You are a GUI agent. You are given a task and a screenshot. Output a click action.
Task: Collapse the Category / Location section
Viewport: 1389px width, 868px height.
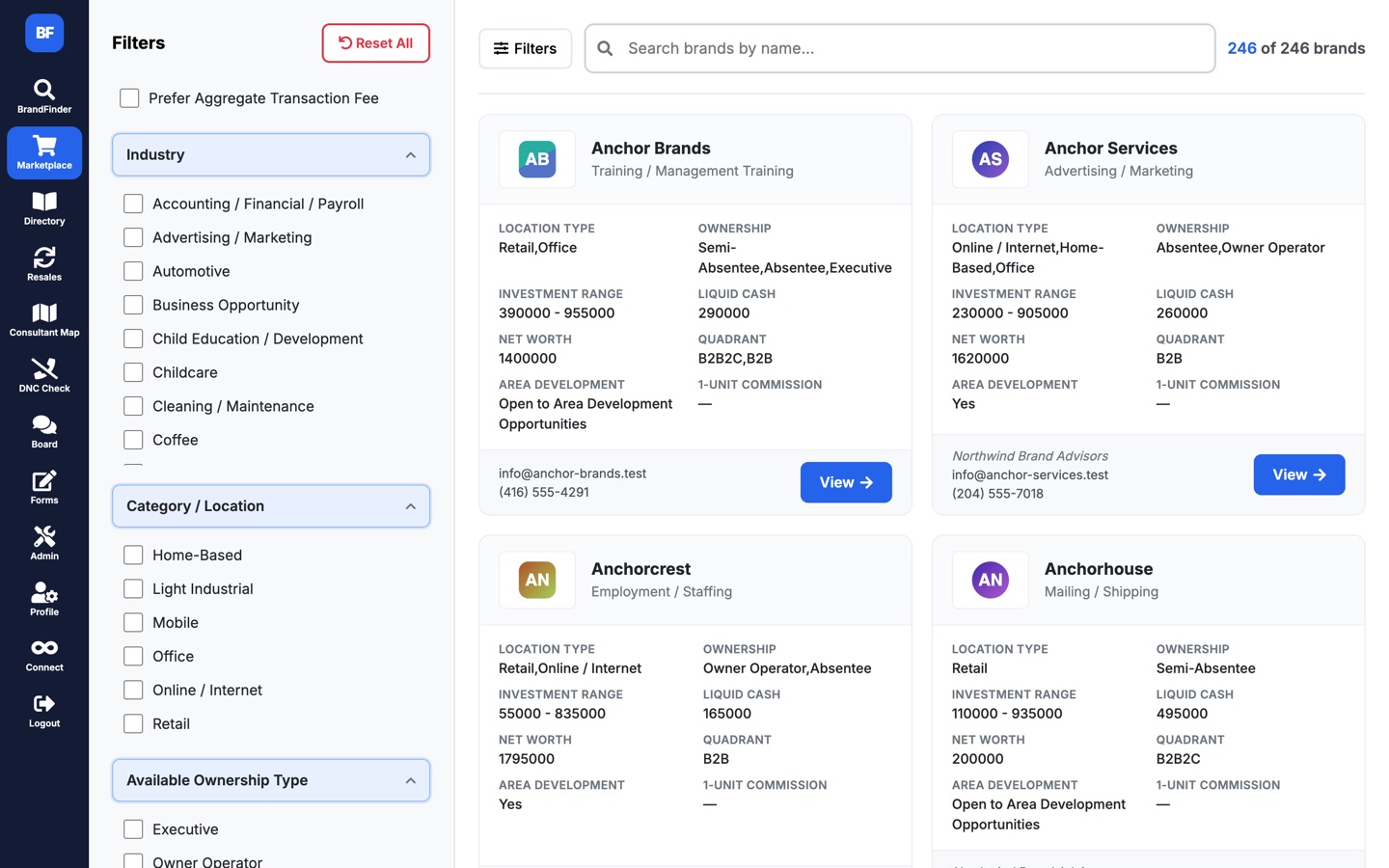[271, 506]
